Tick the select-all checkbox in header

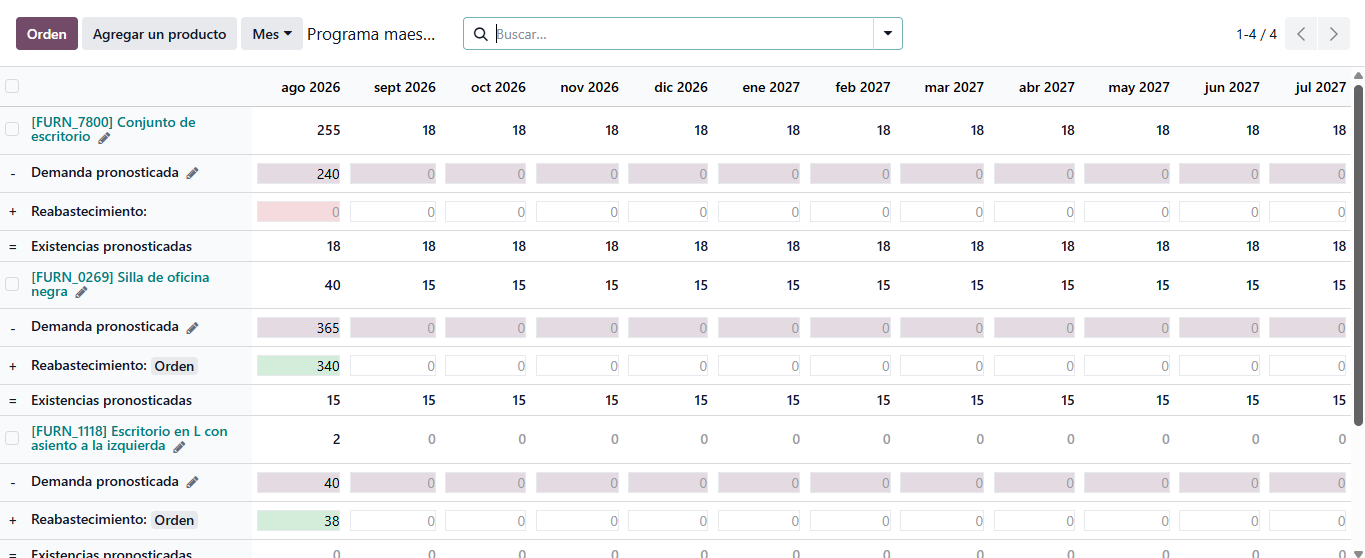tap(12, 86)
